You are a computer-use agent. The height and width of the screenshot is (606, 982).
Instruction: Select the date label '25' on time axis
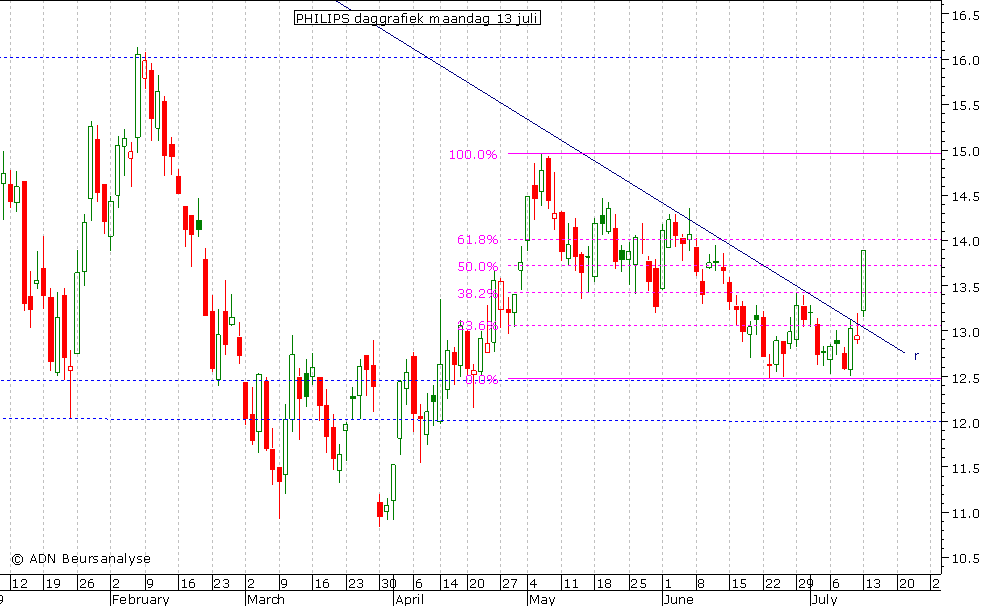638,584
